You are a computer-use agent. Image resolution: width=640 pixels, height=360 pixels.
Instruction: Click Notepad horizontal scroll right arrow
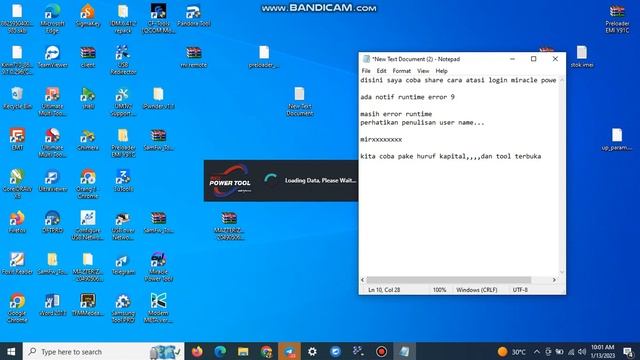pos(554,280)
